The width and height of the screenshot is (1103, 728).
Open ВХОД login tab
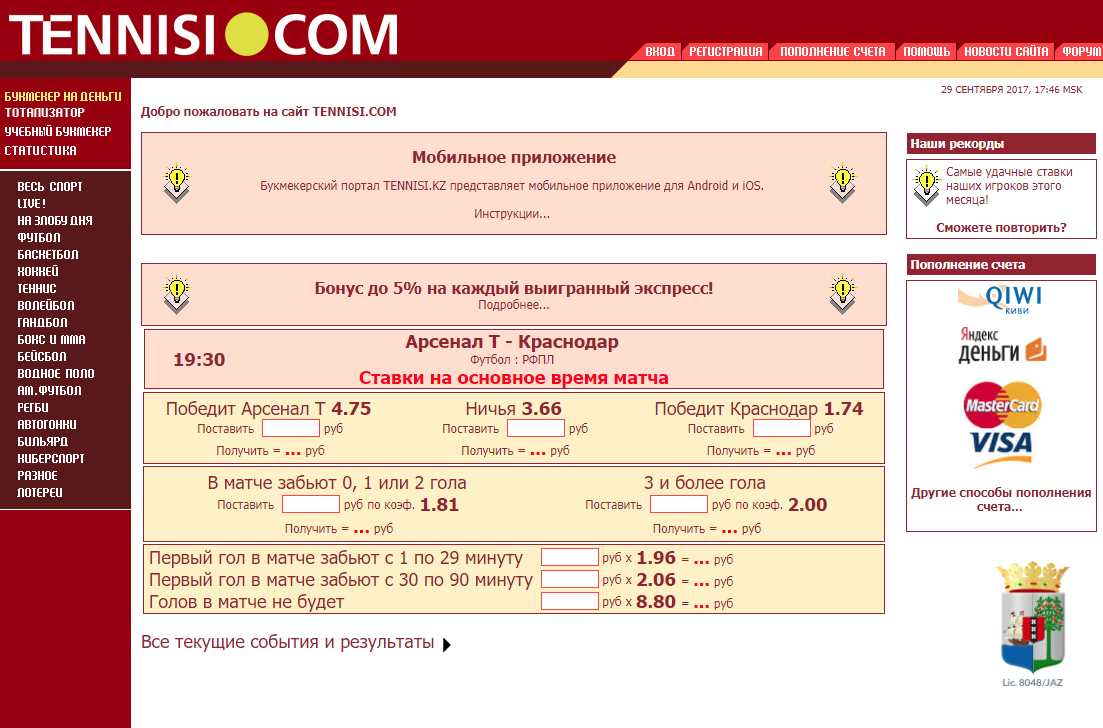pos(660,51)
